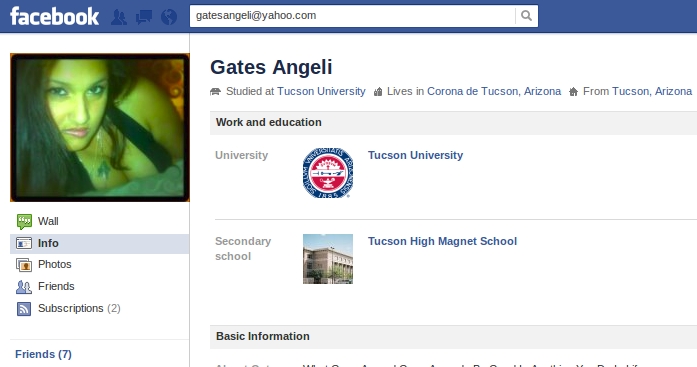This screenshot has width=697, height=367.
Task: Click the Facebook logo
Action: [x=54, y=16]
